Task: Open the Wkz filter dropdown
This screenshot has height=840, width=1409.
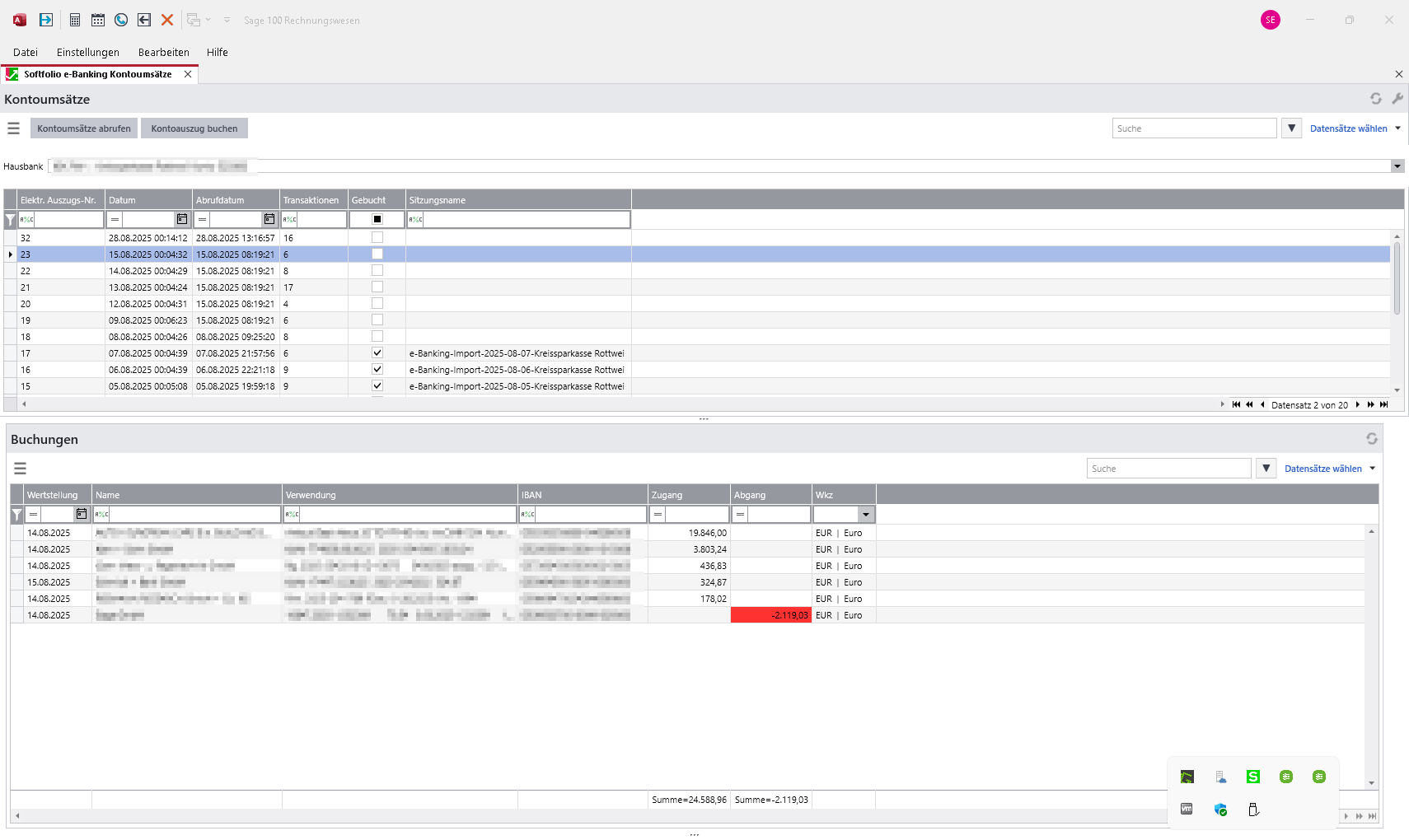Action: coord(865,515)
